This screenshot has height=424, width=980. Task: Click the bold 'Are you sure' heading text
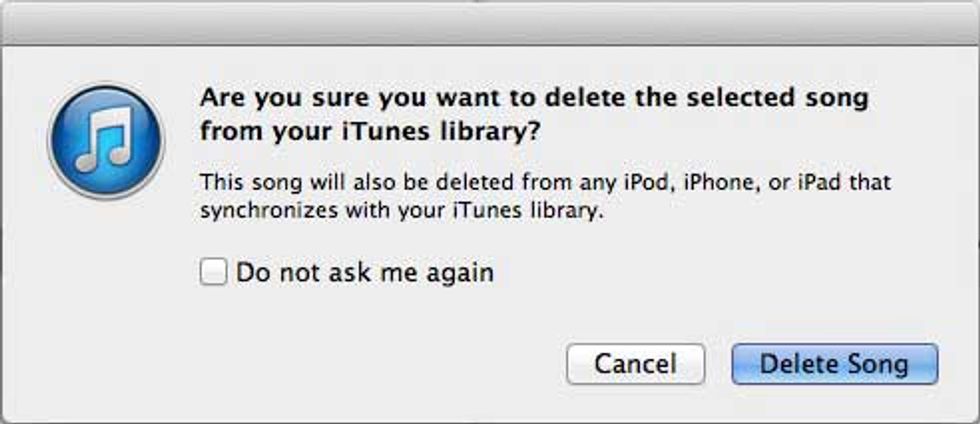coord(534,115)
